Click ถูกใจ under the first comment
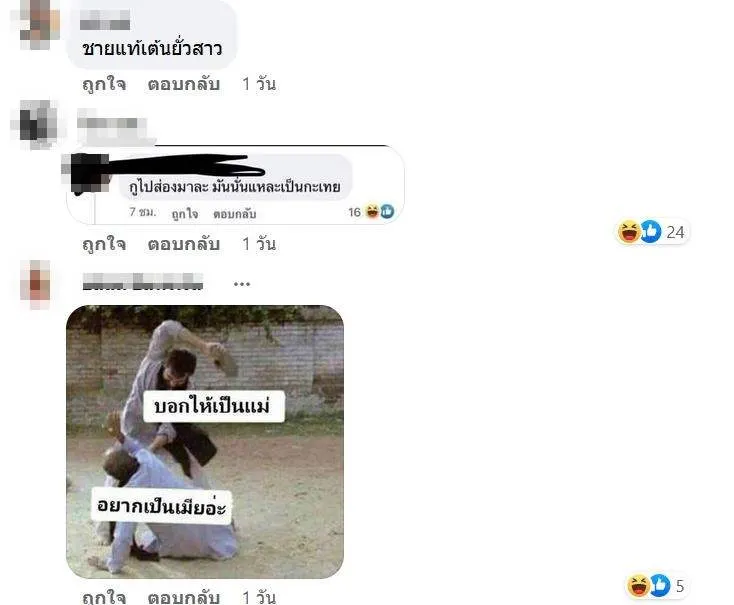The height and width of the screenshot is (605, 734). [104, 84]
